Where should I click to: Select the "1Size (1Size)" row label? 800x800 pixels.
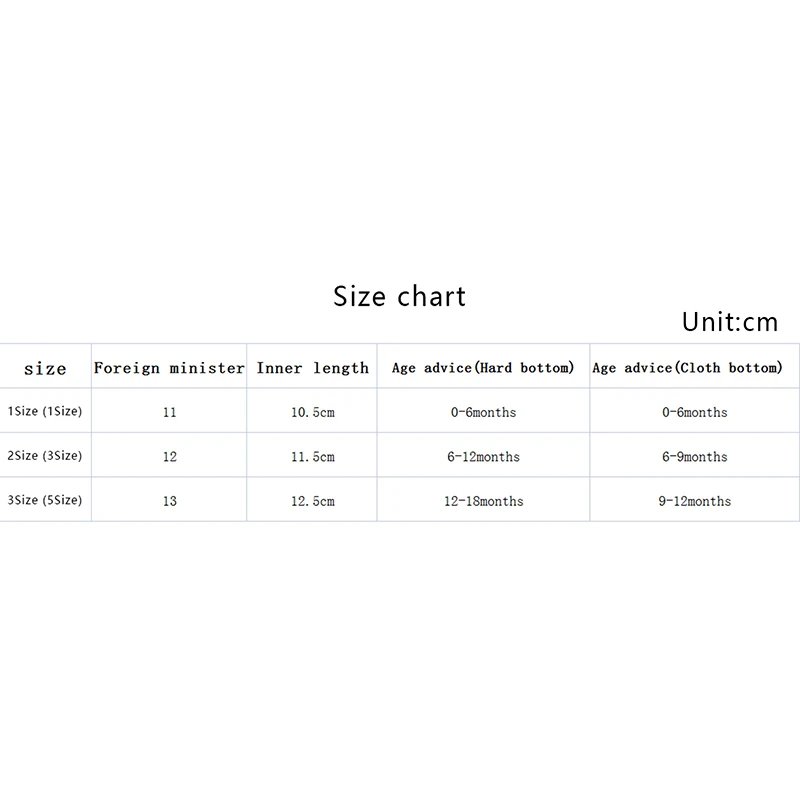point(45,411)
